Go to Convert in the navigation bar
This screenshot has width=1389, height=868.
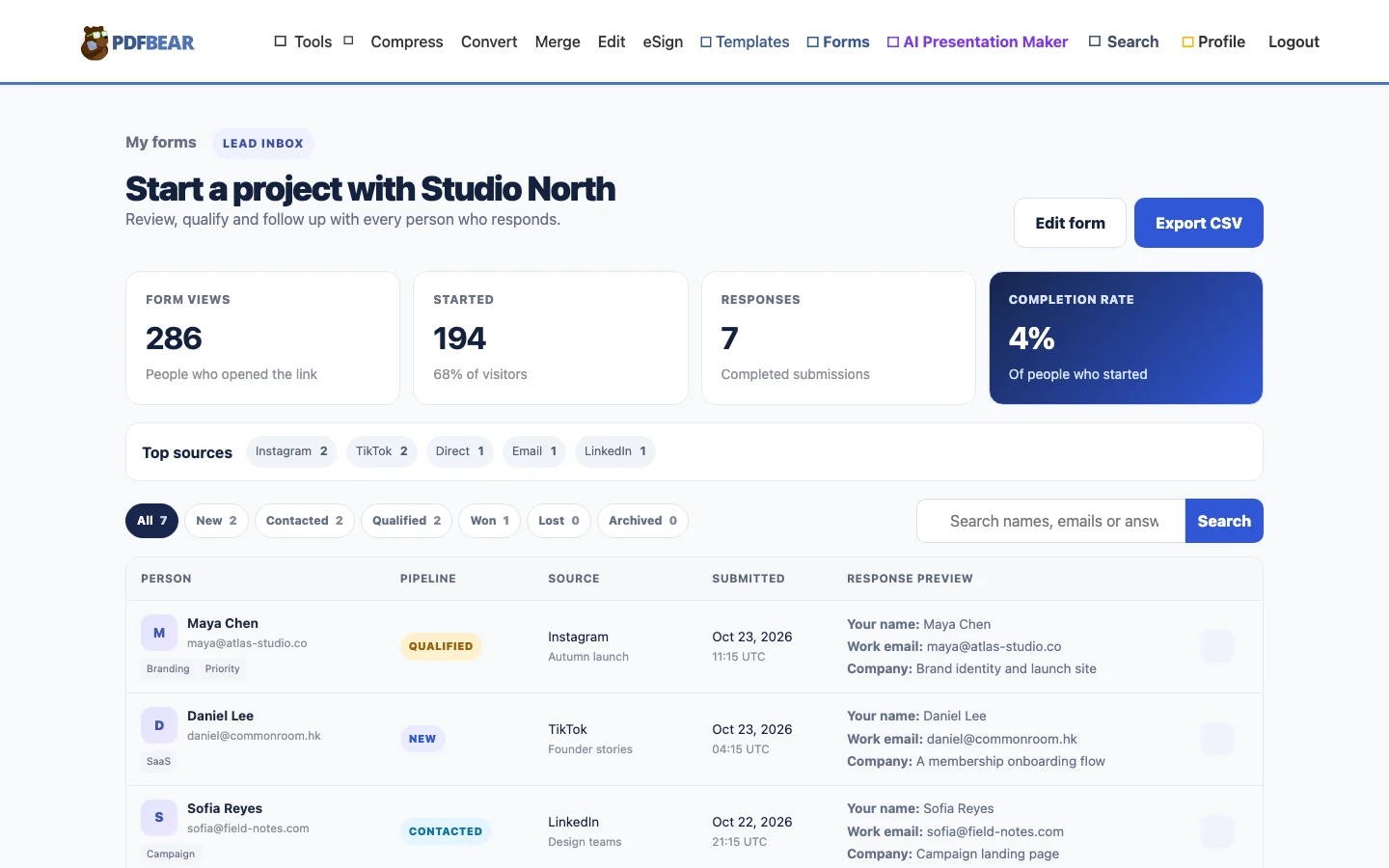tap(489, 41)
